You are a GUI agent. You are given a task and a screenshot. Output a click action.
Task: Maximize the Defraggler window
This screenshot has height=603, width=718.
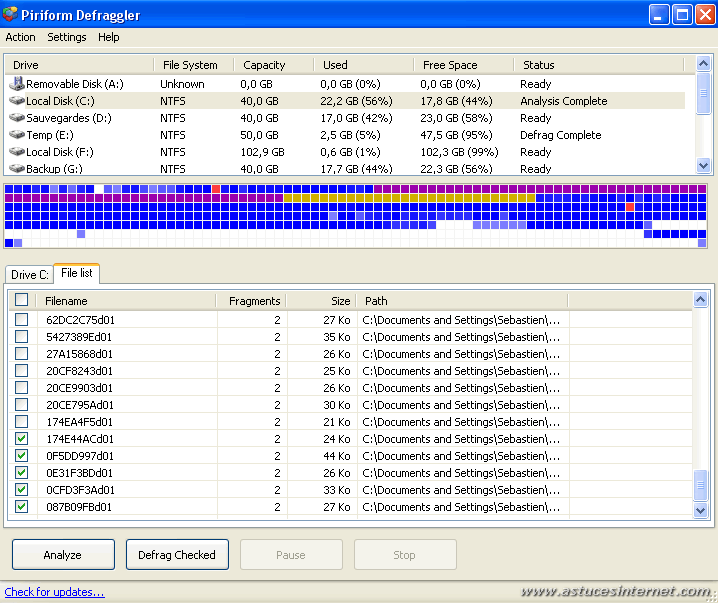point(682,14)
